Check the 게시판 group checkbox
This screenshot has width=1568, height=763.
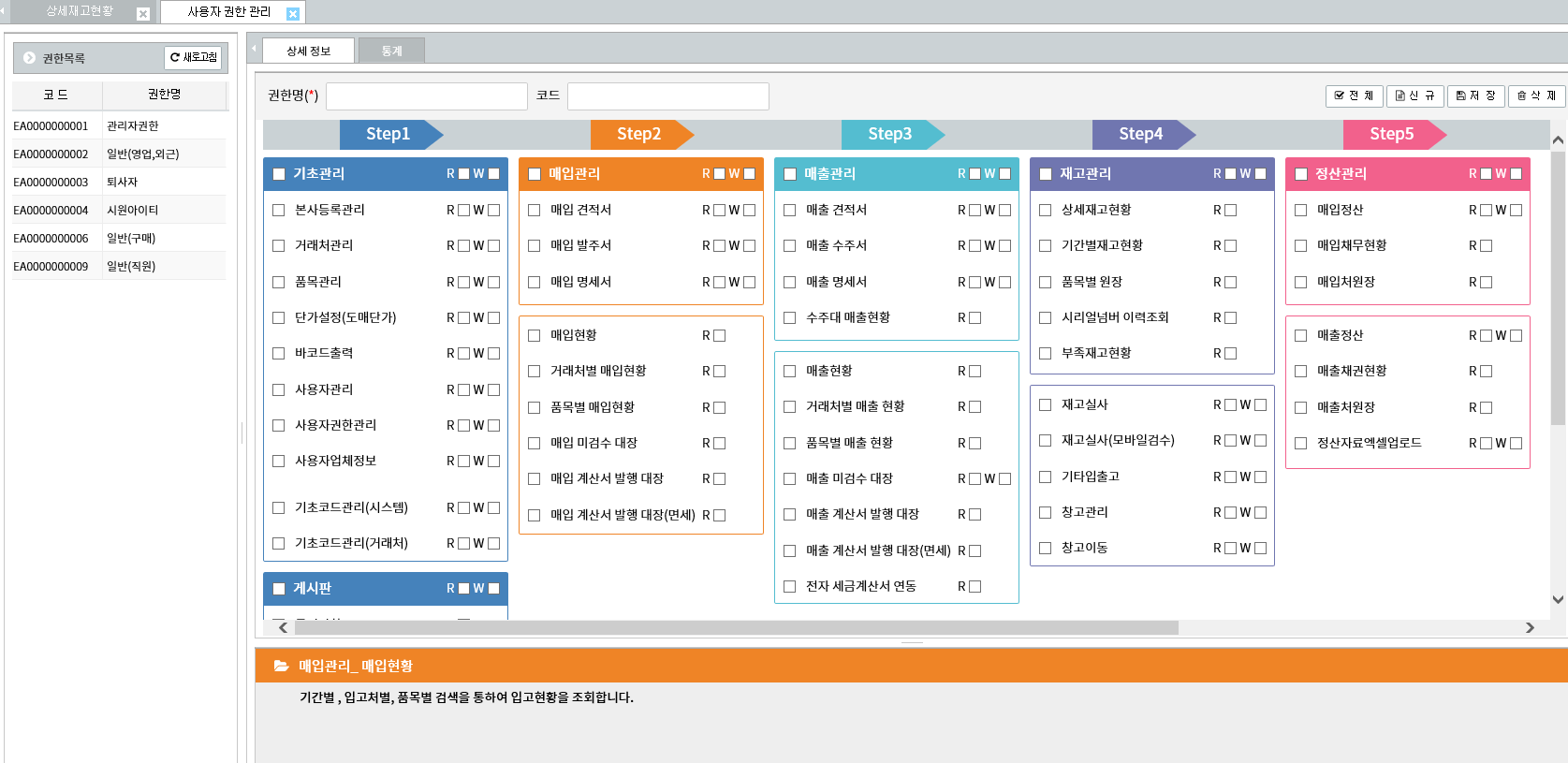279,589
